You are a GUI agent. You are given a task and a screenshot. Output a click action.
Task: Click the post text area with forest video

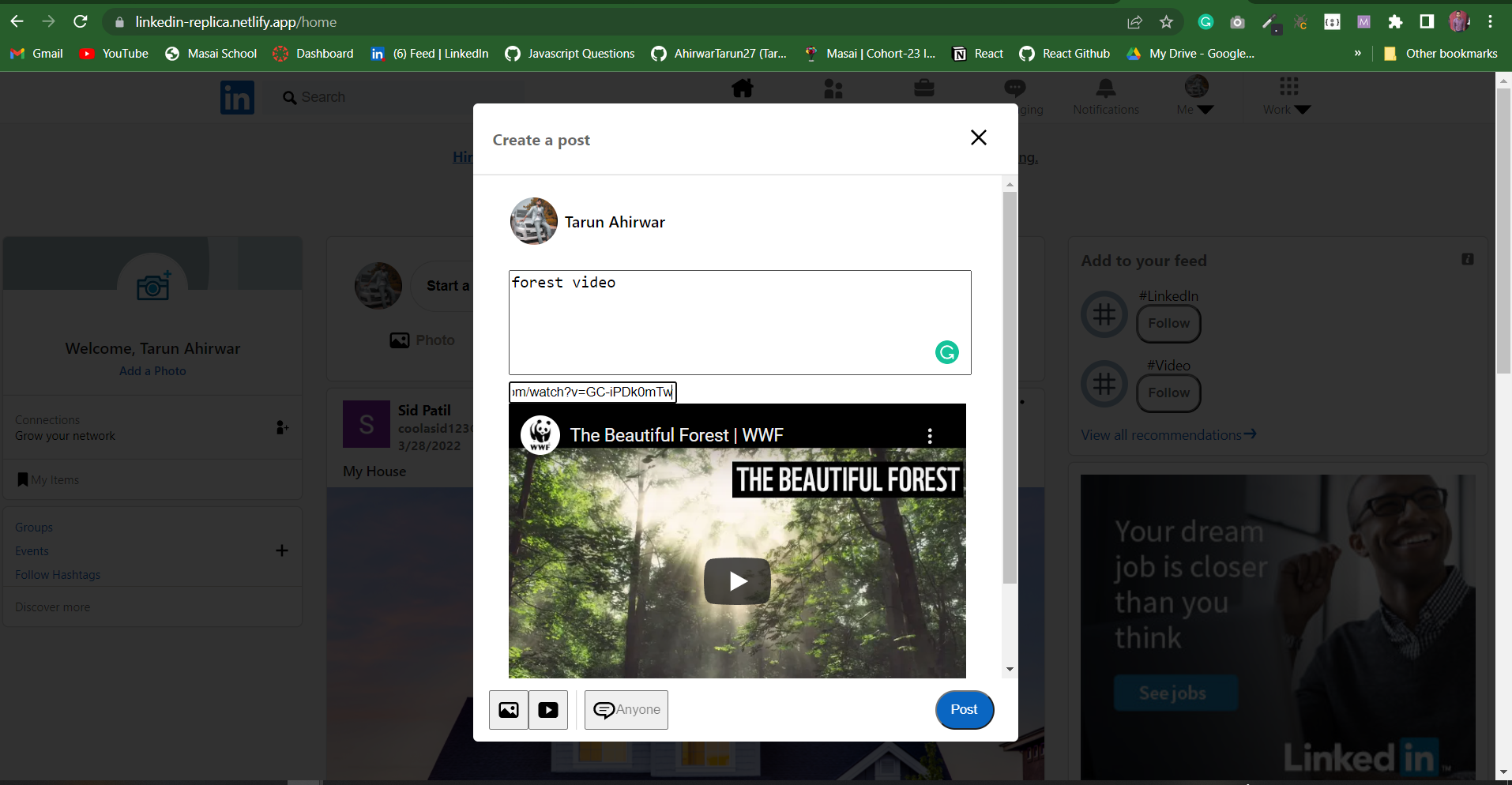[740, 322]
